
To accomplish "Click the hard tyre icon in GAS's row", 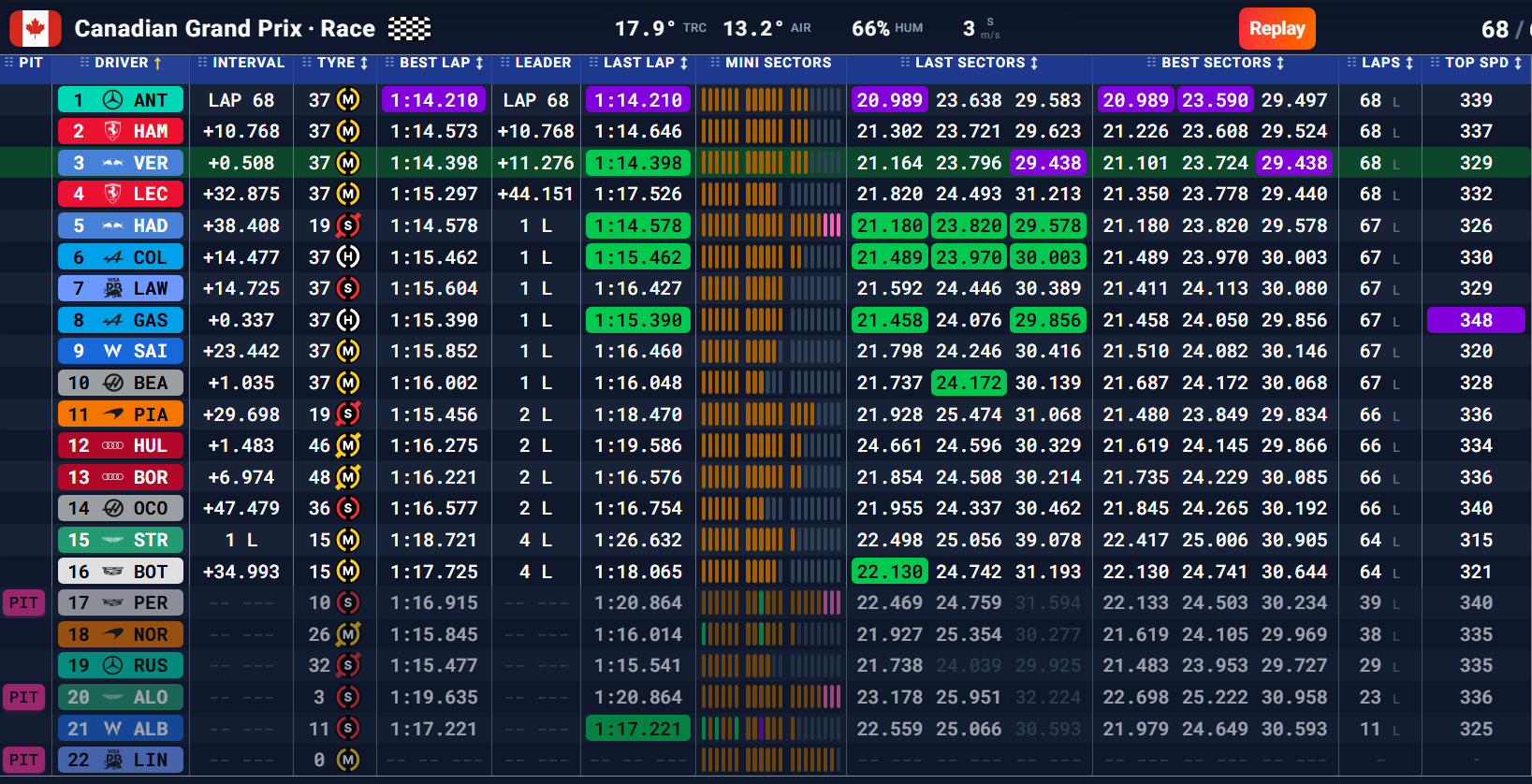I will point(348,320).
